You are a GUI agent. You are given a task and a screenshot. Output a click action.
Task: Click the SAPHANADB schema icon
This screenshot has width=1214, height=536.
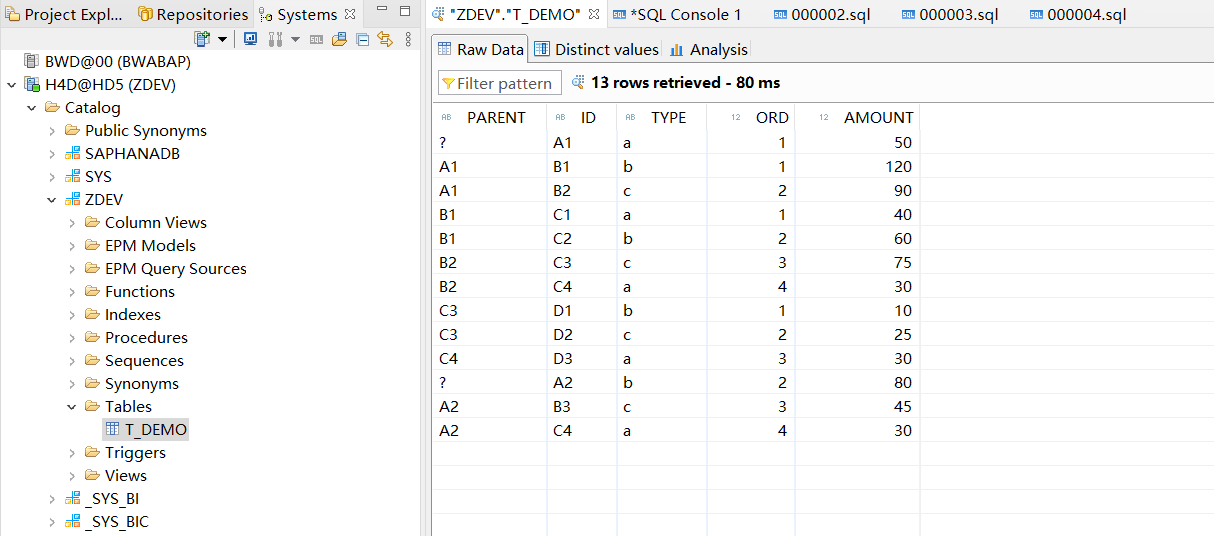click(73, 154)
